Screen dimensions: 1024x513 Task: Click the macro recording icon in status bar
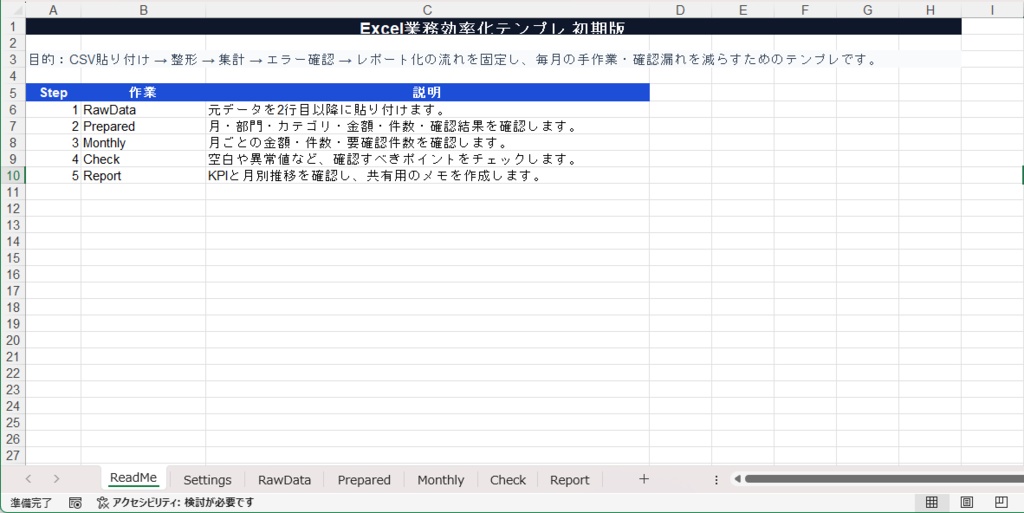75,503
